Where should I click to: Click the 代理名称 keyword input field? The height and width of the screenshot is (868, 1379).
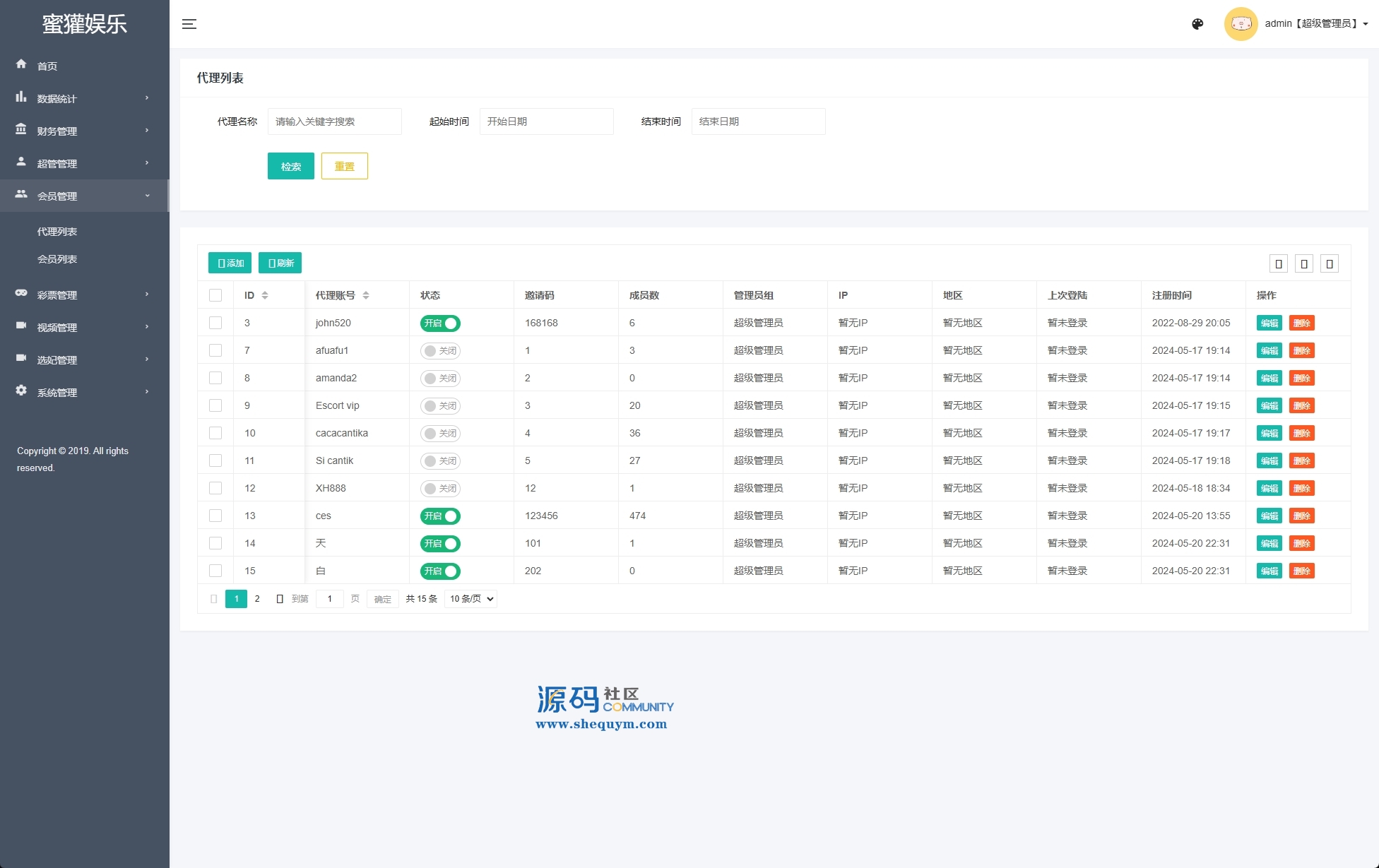point(334,121)
